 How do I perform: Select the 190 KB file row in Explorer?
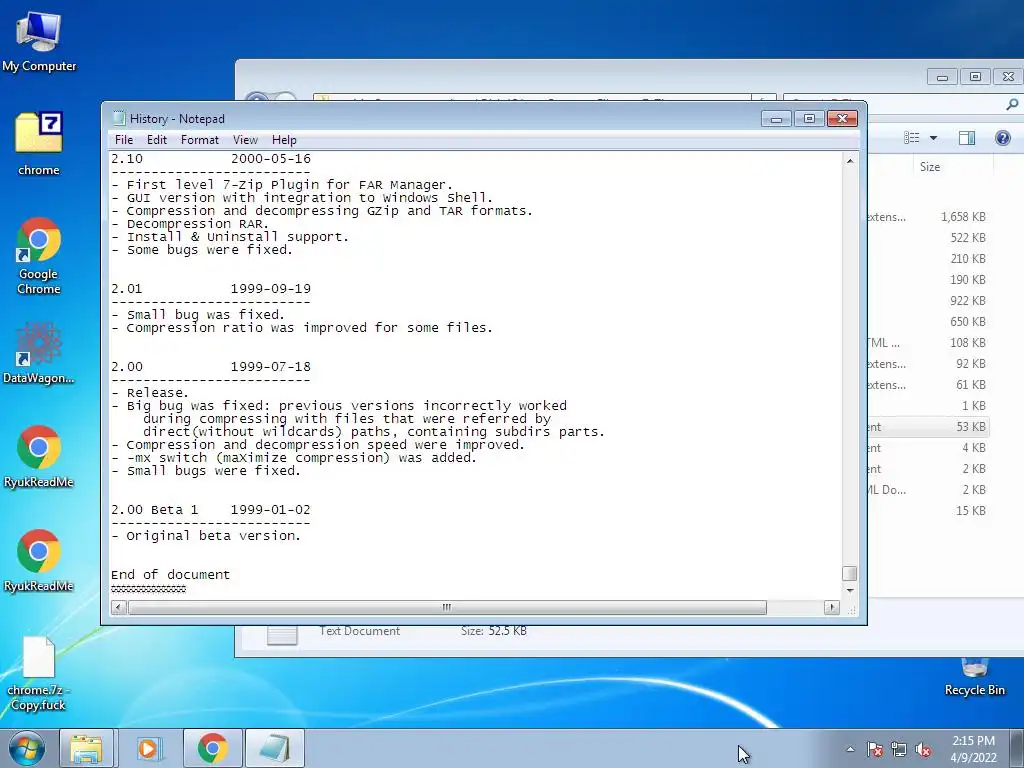929,280
